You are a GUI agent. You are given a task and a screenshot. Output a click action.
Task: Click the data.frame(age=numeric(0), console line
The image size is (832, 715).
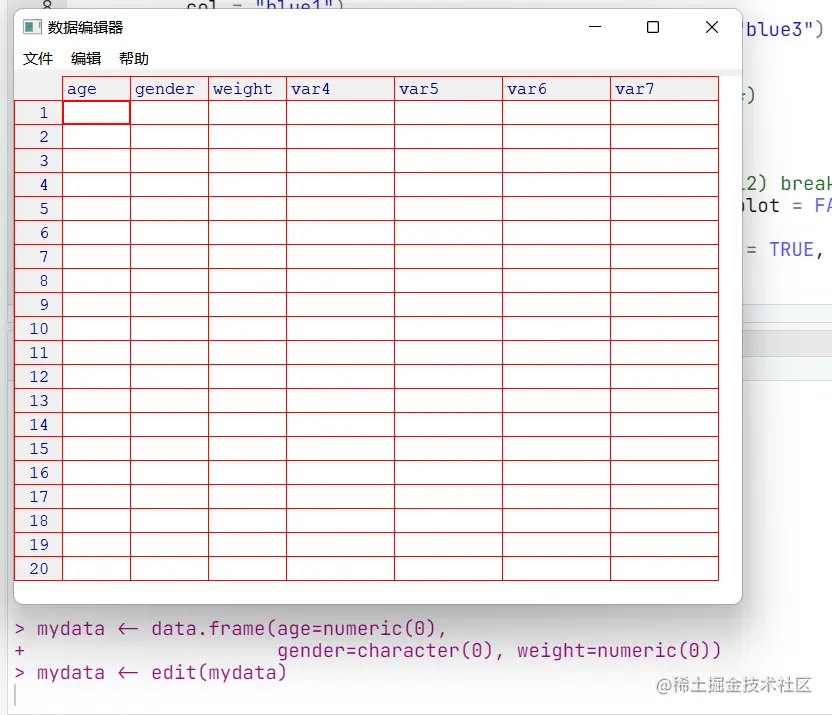tap(299, 629)
